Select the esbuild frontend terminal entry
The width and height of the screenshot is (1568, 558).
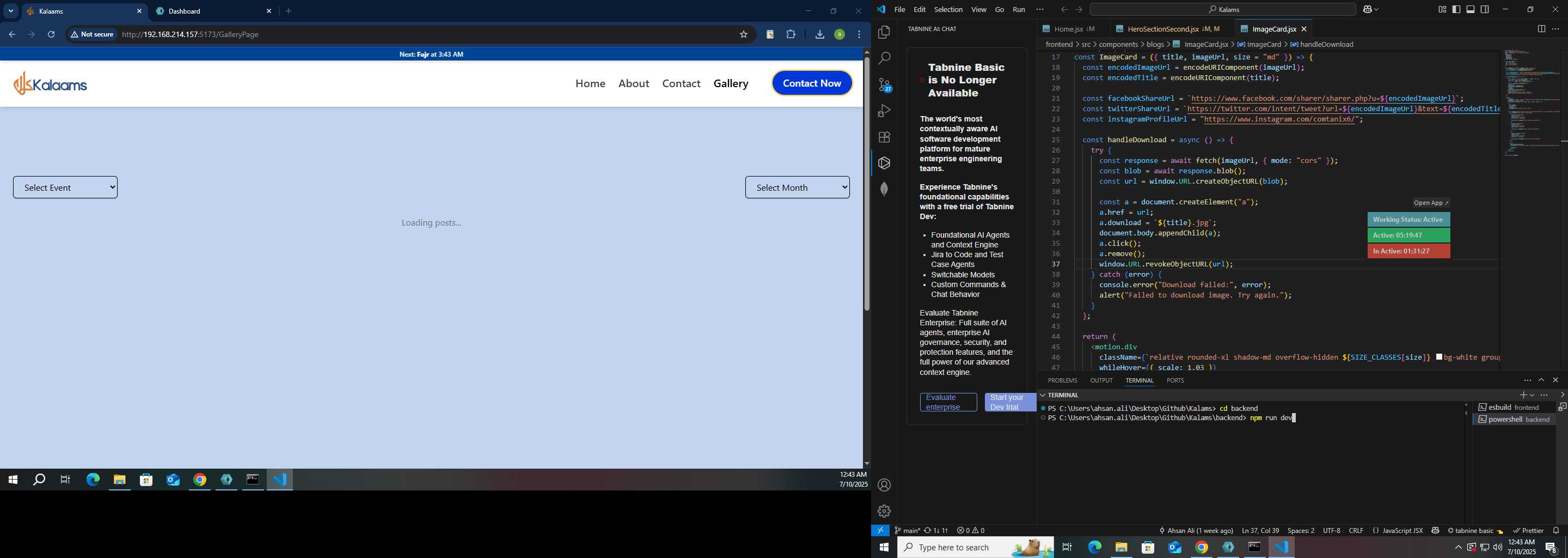point(1513,408)
